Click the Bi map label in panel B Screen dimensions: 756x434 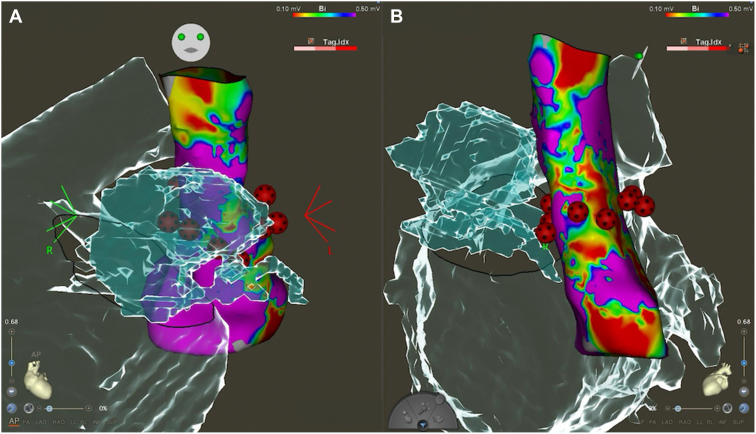[695, 9]
